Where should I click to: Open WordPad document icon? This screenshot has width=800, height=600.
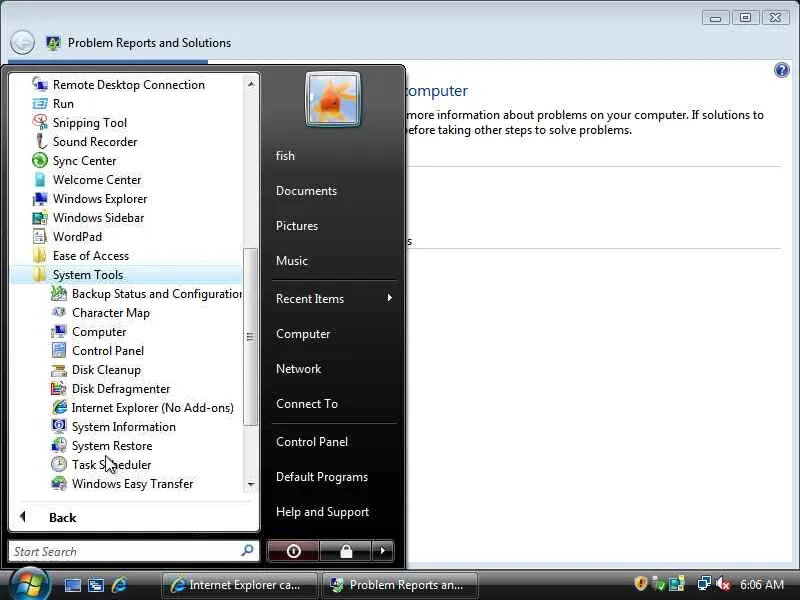point(40,236)
